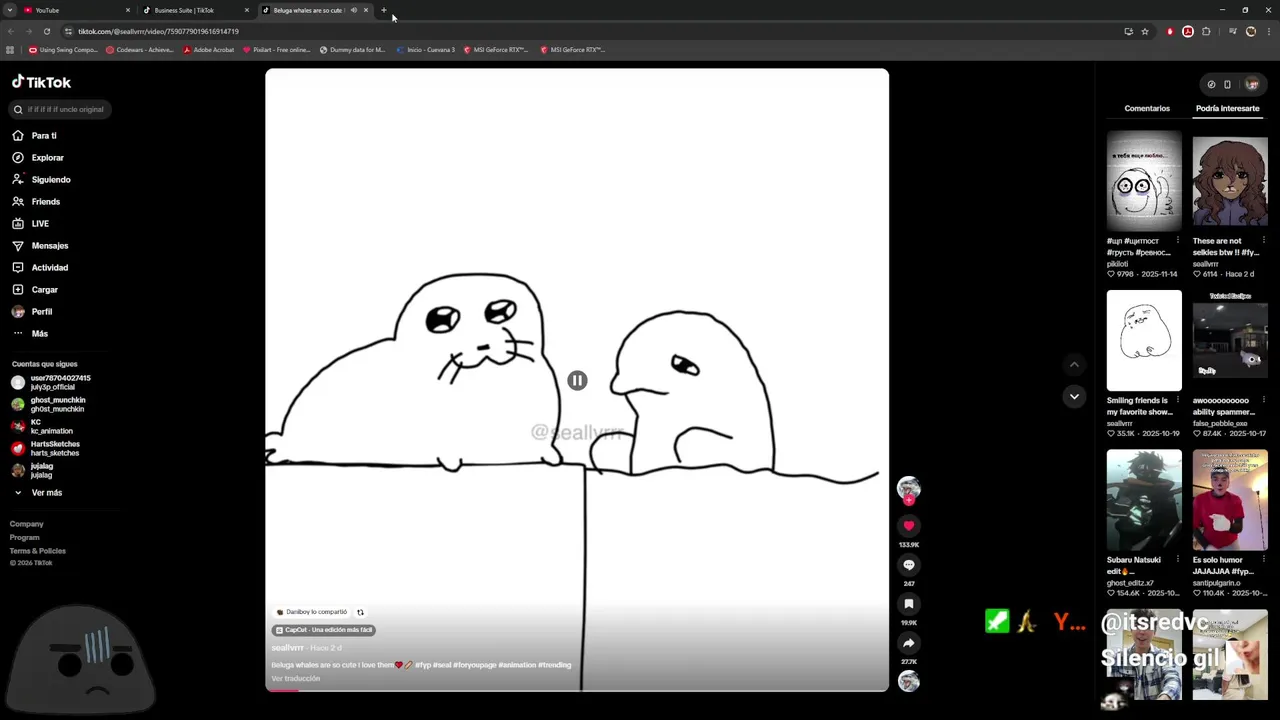Screen dimensions: 1280x720
Task: Open the #trending hashtag
Action: point(555,665)
